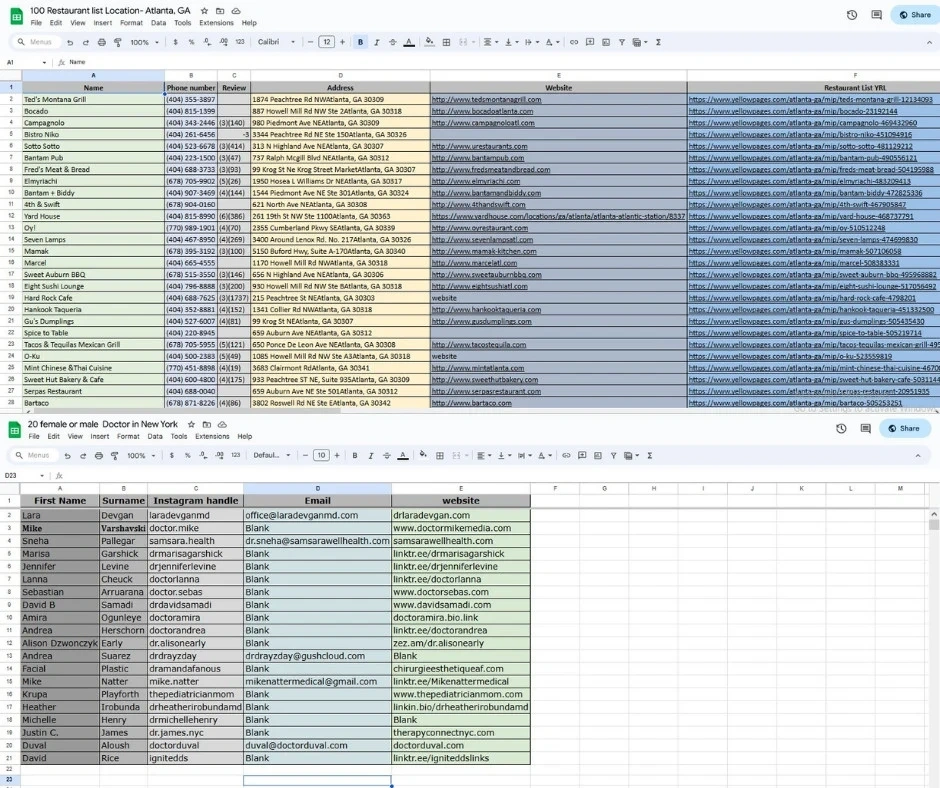940x788 pixels.
Task: Insert link in Restaurant sheet toolbar
Action: click(574, 42)
